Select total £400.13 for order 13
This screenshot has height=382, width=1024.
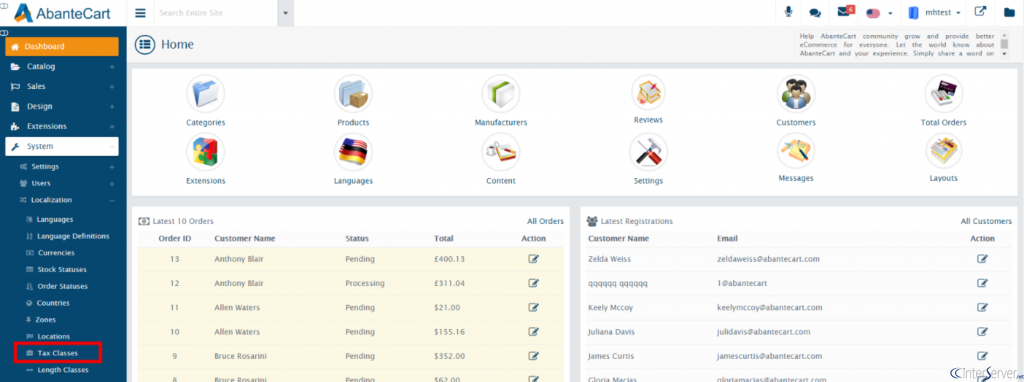pos(449,259)
